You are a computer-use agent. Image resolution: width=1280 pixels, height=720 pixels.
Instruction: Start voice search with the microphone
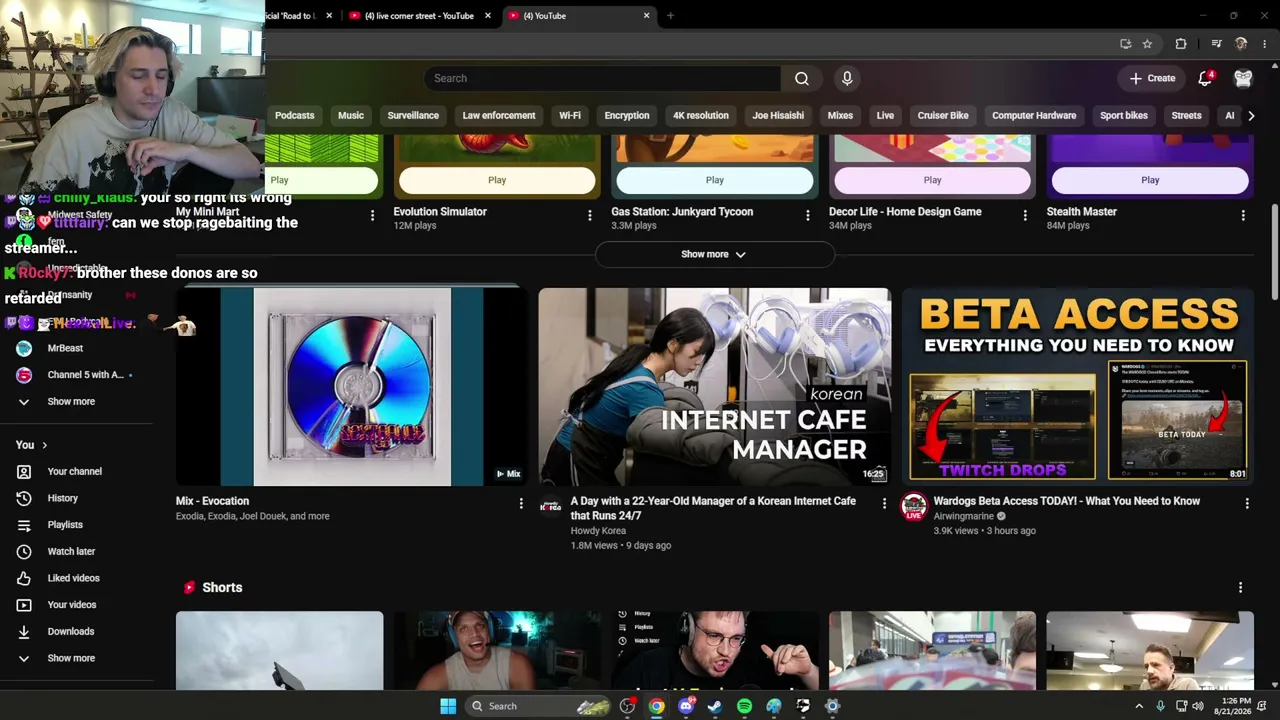click(x=847, y=78)
